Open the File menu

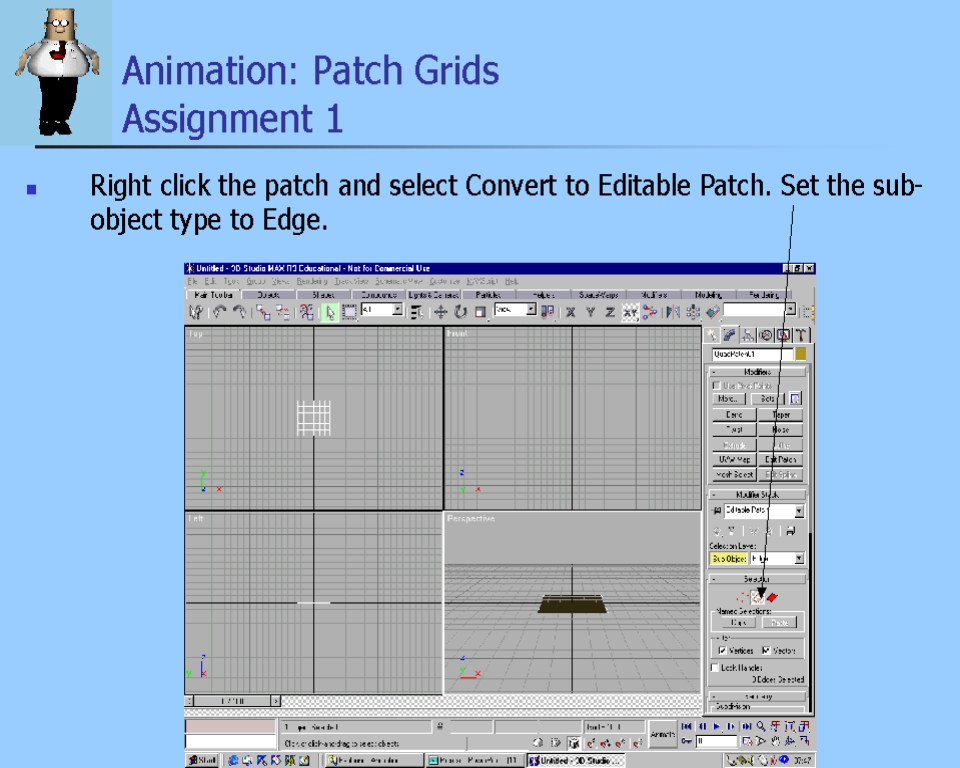point(192,282)
